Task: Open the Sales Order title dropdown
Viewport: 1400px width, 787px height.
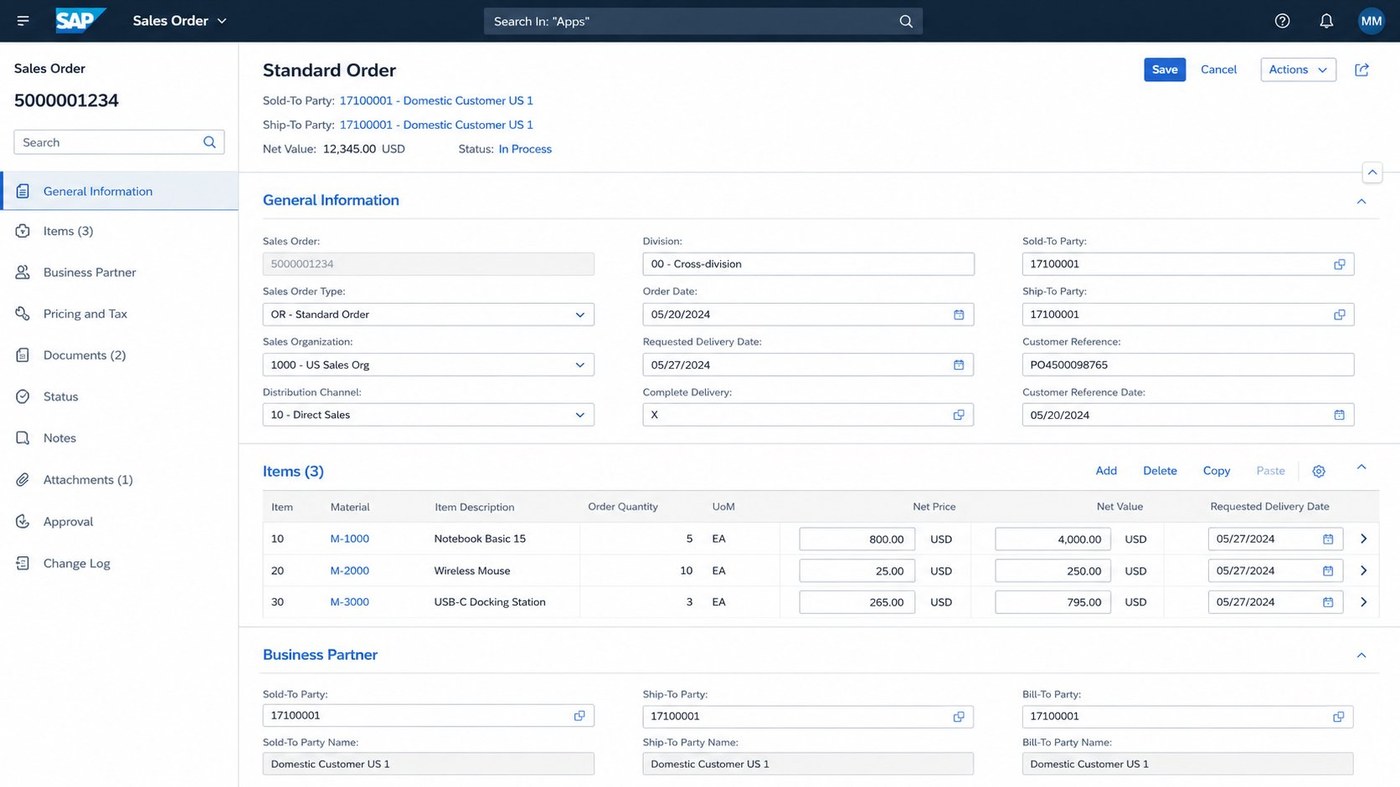Action: (x=180, y=20)
